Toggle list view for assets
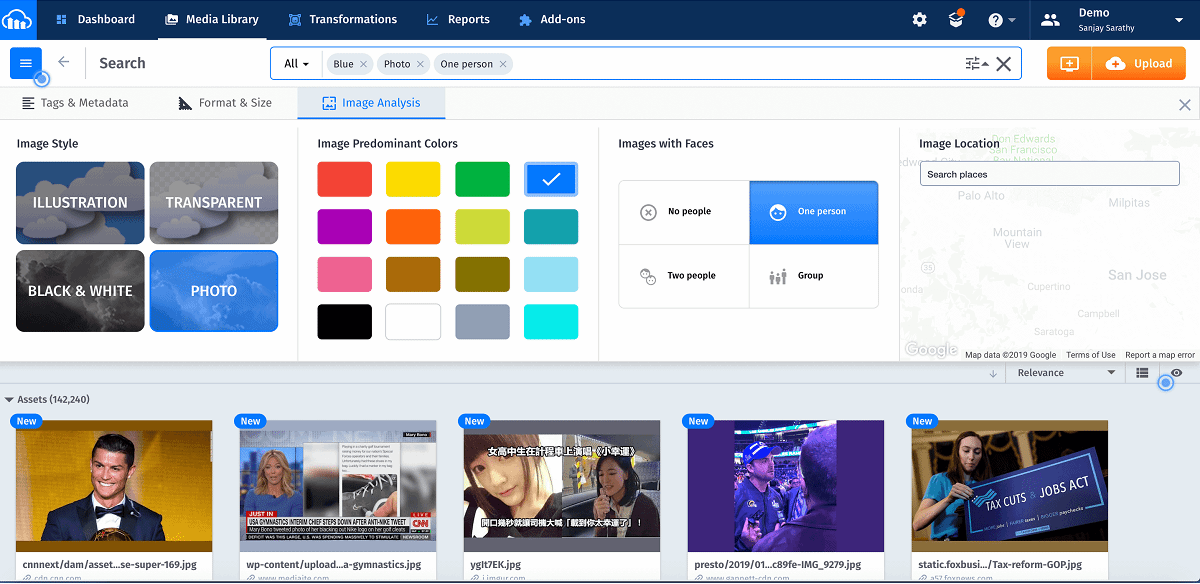Screen dimensions: 1200x584 click(1142, 372)
